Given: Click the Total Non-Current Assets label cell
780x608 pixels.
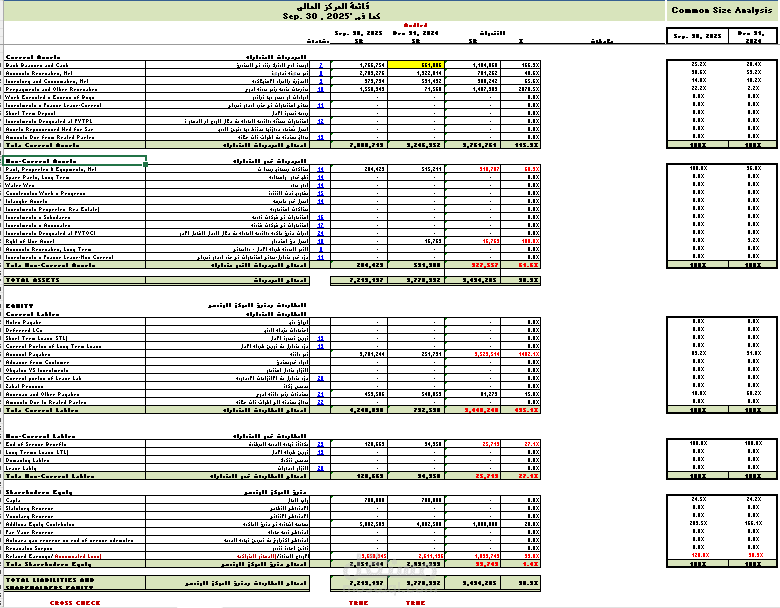Looking at the screenshot, I should point(75,265).
